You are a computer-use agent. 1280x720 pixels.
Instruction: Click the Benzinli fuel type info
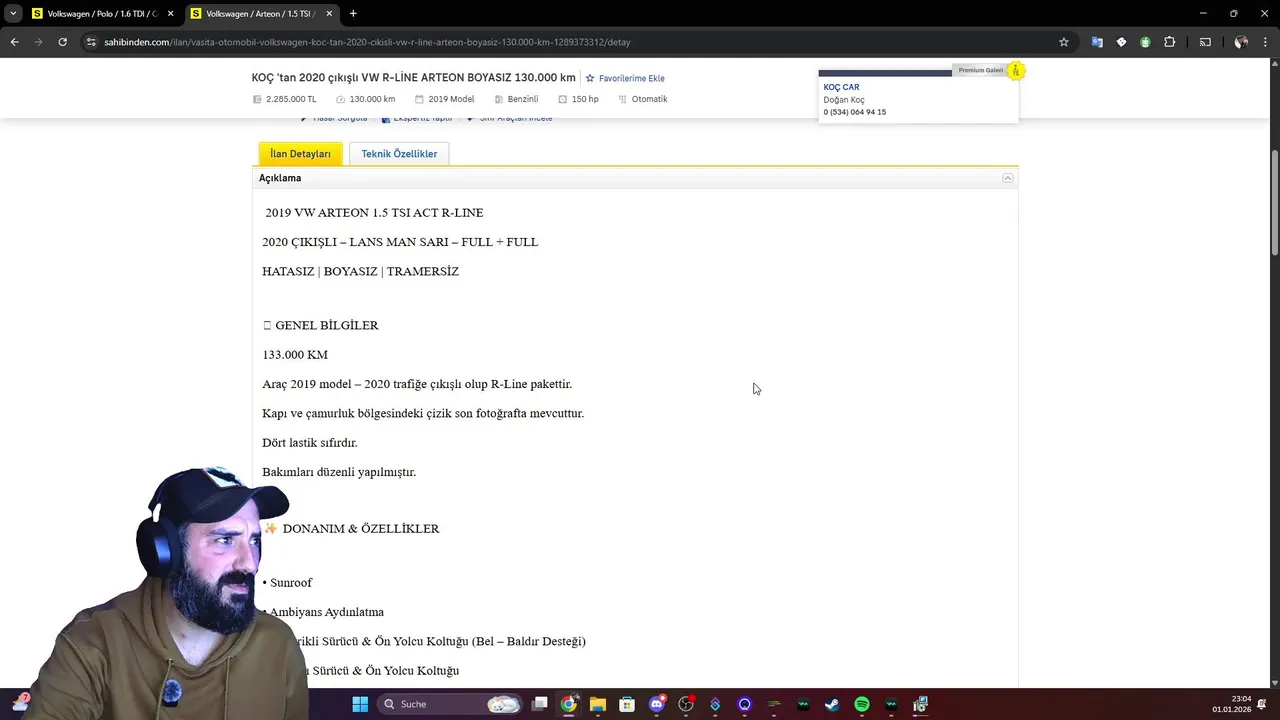(516, 99)
